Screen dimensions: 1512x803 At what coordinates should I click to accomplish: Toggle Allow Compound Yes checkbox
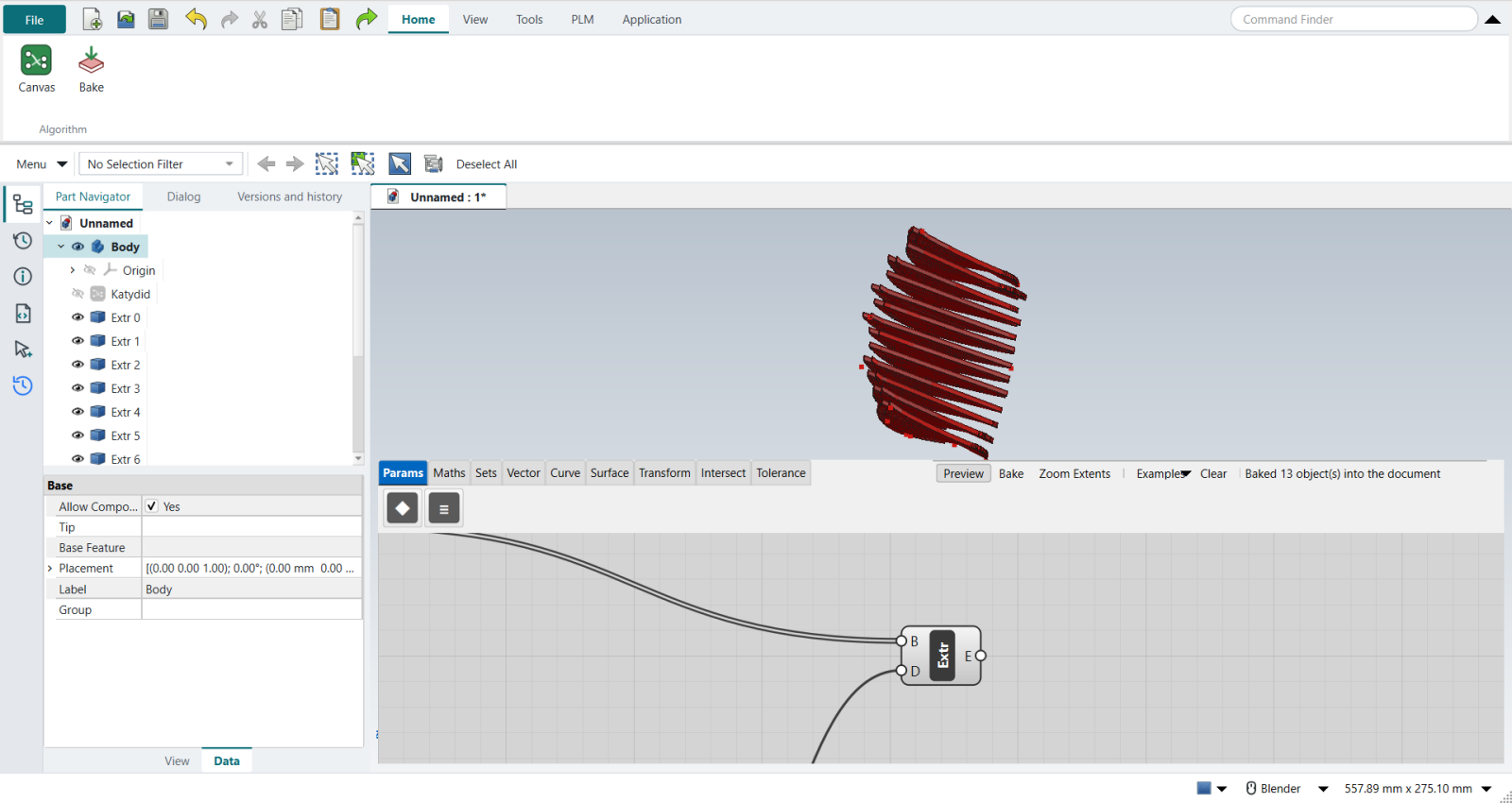click(151, 506)
